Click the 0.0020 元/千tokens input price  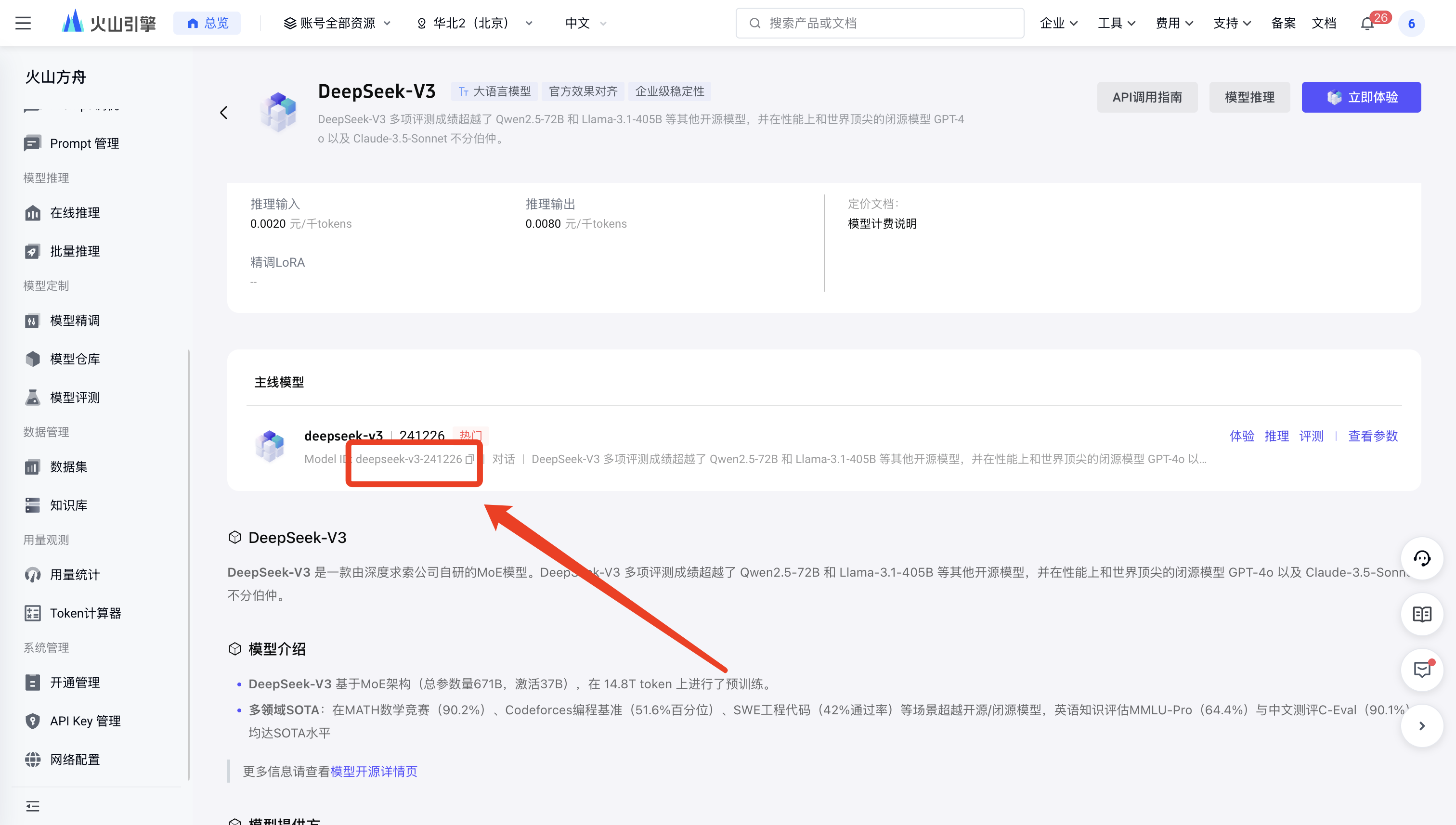pyautogui.click(x=301, y=224)
